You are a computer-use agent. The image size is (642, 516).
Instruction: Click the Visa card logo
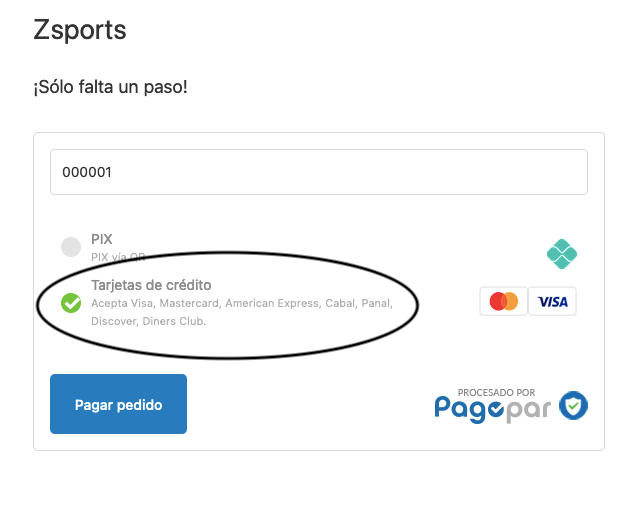pos(552,301)
